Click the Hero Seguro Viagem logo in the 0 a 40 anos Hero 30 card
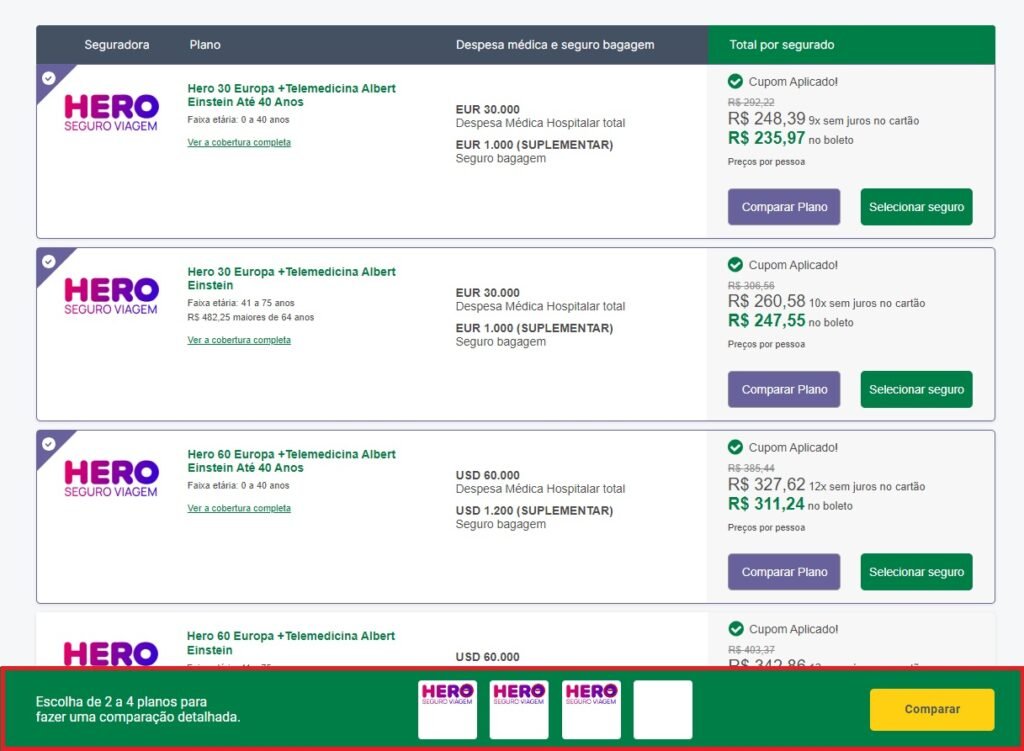This screenshot has height=751, width=1024. [x=111, y=113]
